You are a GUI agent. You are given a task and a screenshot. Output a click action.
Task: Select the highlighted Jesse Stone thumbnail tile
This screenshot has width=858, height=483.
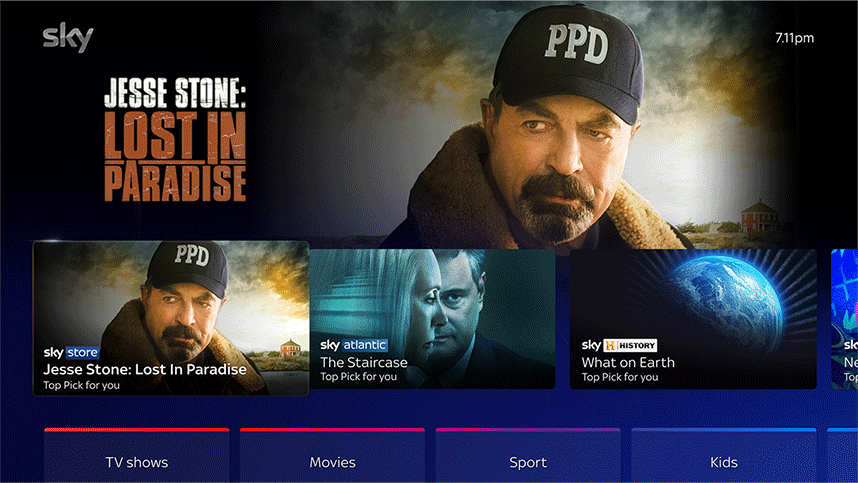pyautogui.click(x=171, y=318)
